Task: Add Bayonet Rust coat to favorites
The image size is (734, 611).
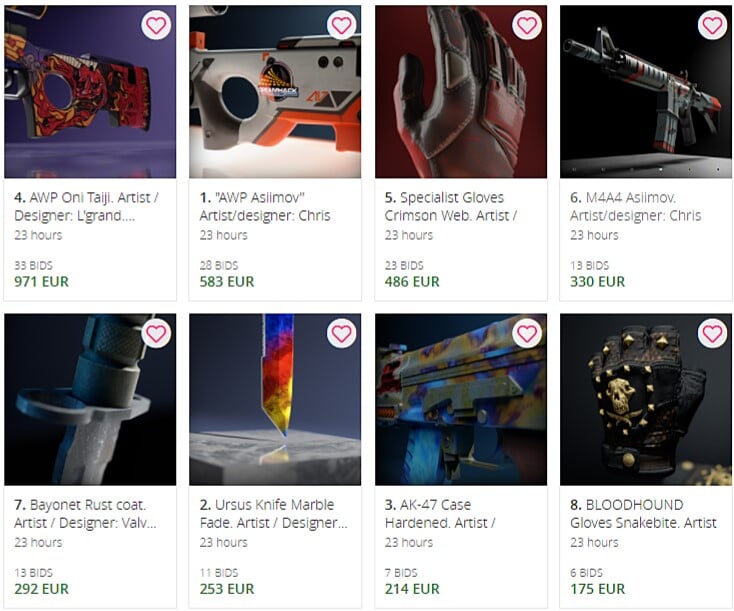Action: pos(156,333)
